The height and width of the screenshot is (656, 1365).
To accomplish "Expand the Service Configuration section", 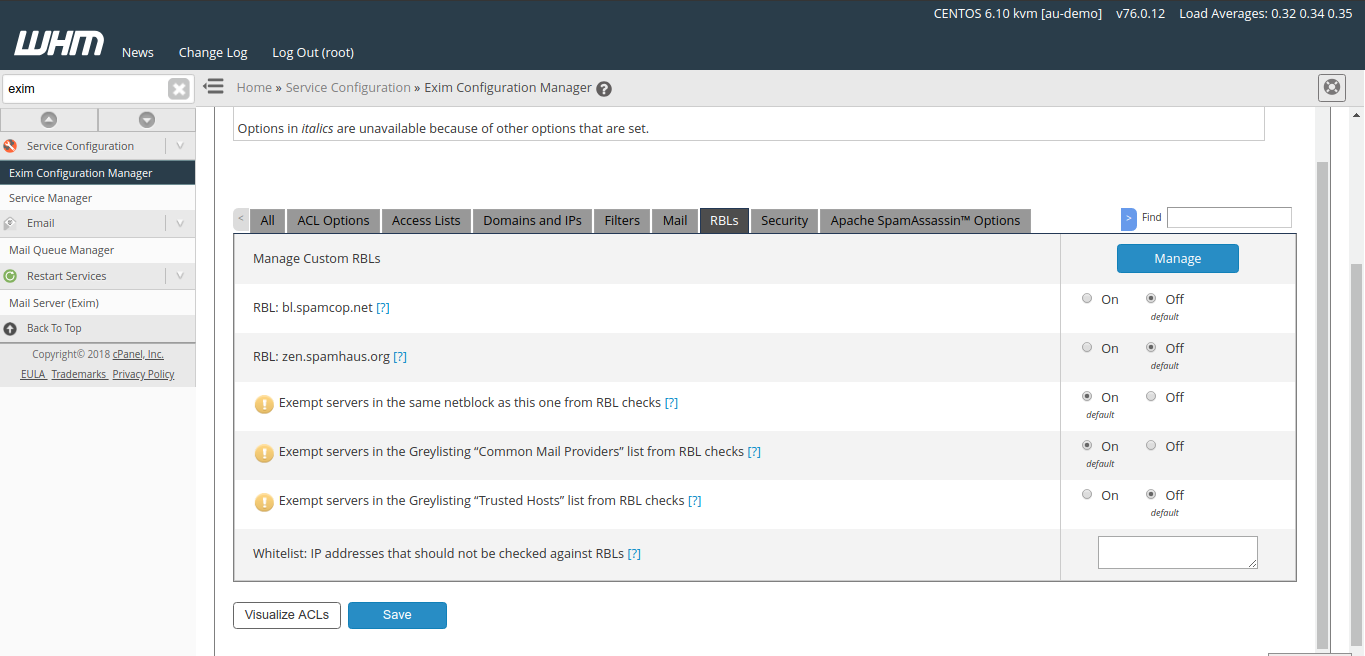I will [180, 145].
